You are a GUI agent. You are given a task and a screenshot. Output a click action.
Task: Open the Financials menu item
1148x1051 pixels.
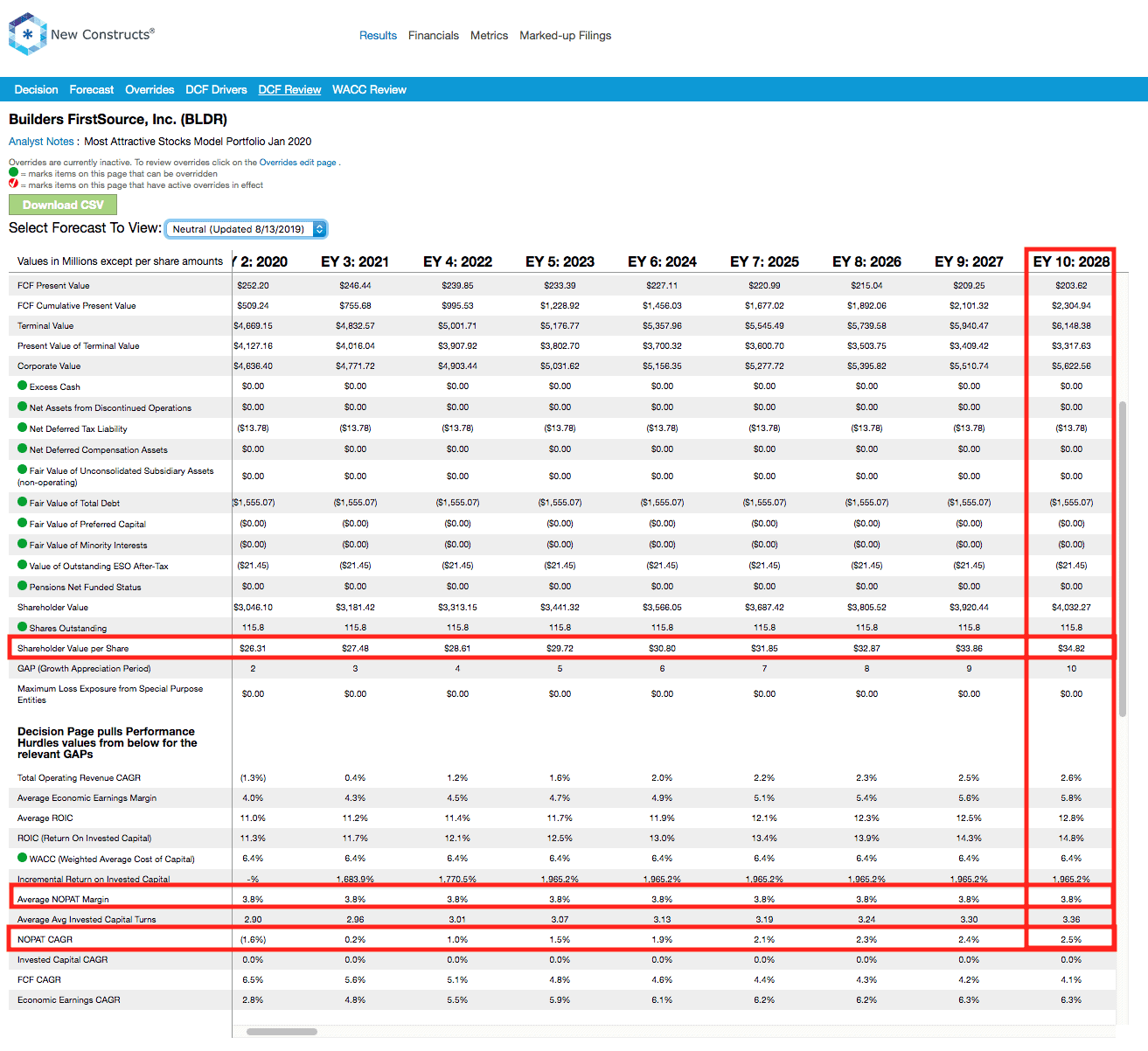coord(434,36)
